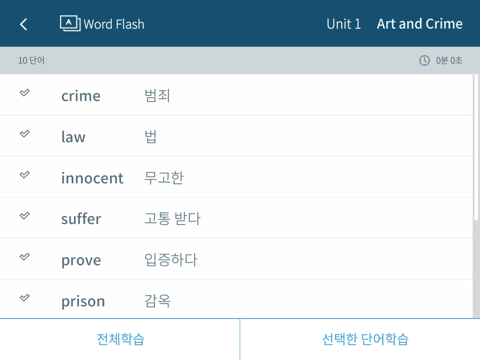Start full study with 전체학습
Screen dimensions: 480x360
coord(120,339)
